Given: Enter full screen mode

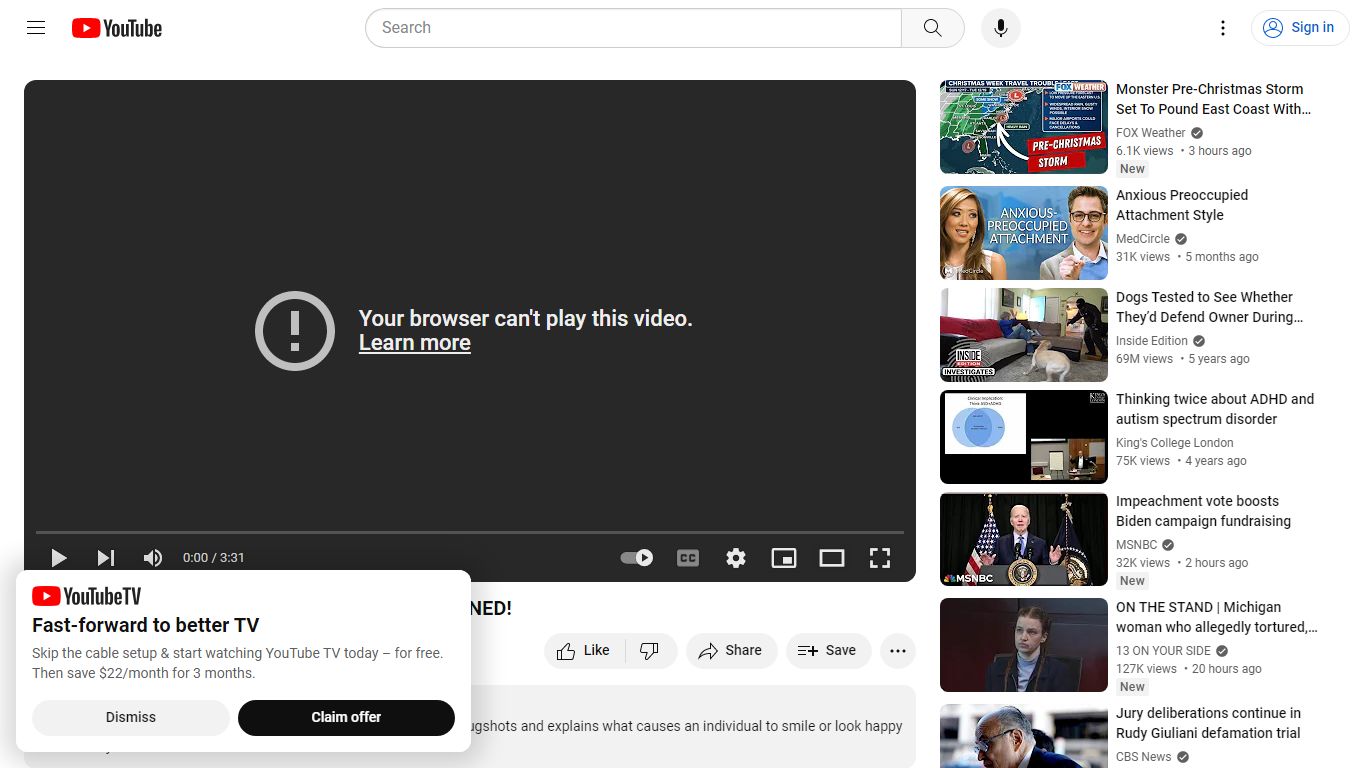Looking at the screenshot, I should (880, 558).
